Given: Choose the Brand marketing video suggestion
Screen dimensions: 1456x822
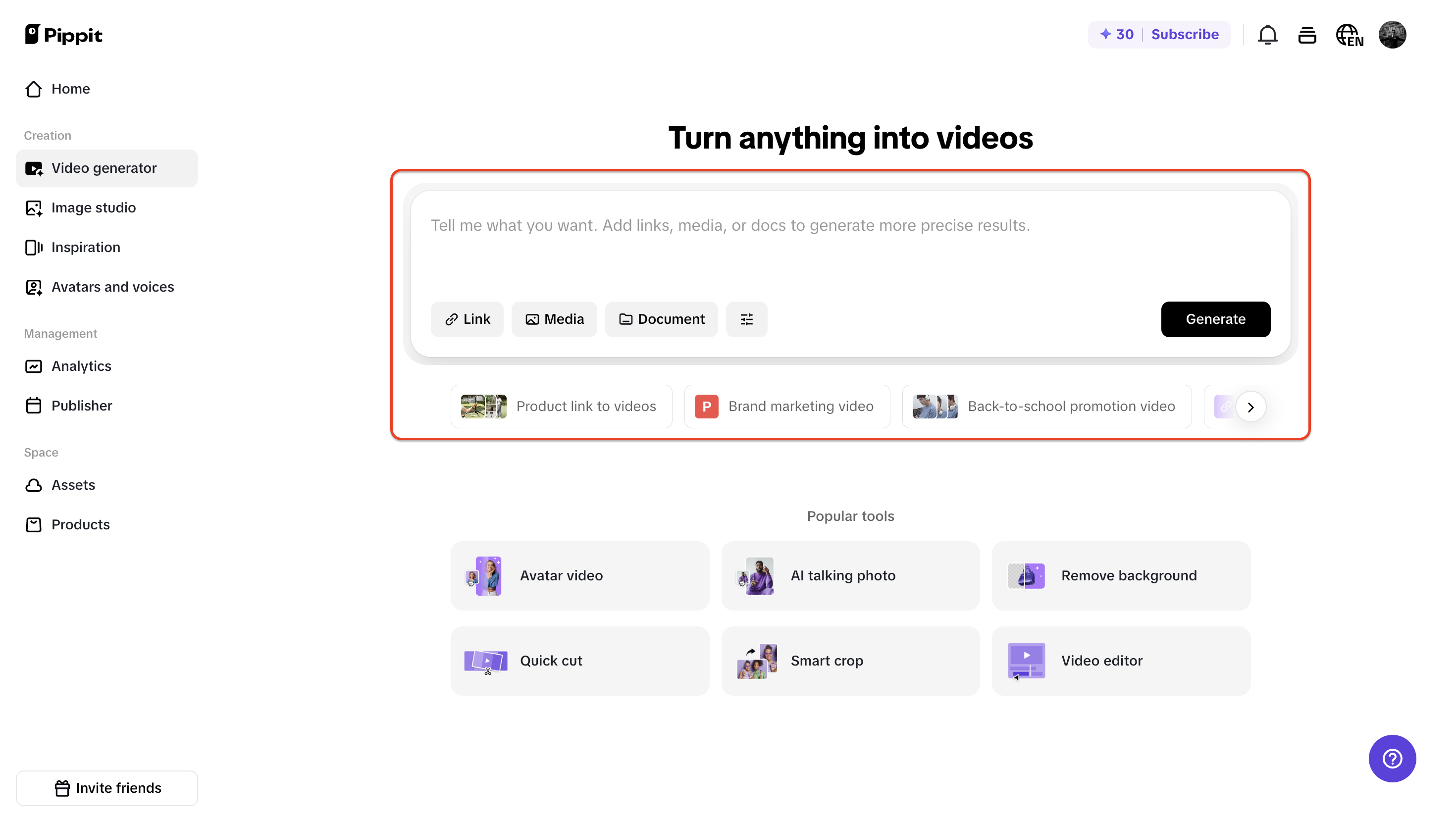Looking at the screenshot, I should click(786, 406).
